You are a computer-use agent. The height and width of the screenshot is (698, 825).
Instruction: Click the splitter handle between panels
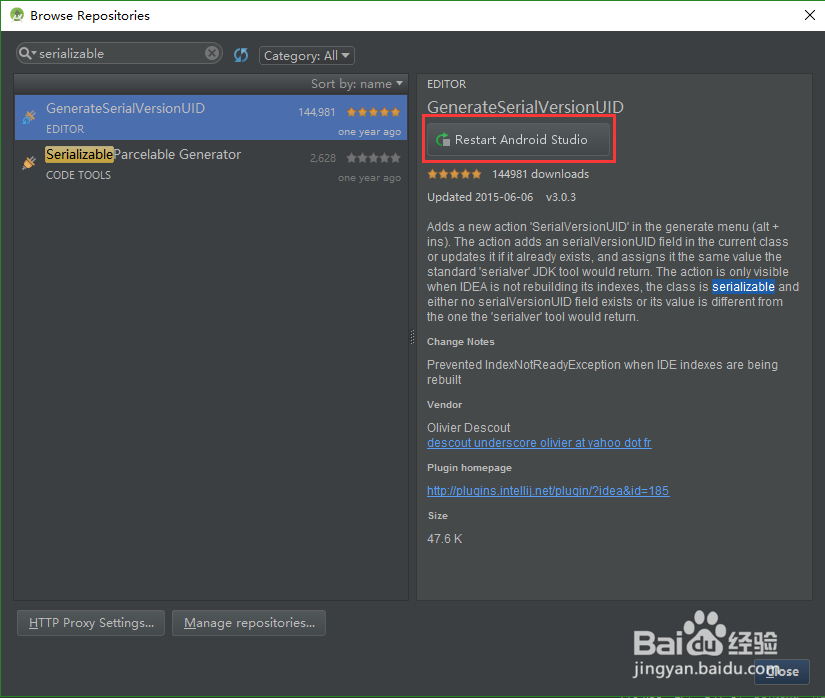tap(412, 337)
